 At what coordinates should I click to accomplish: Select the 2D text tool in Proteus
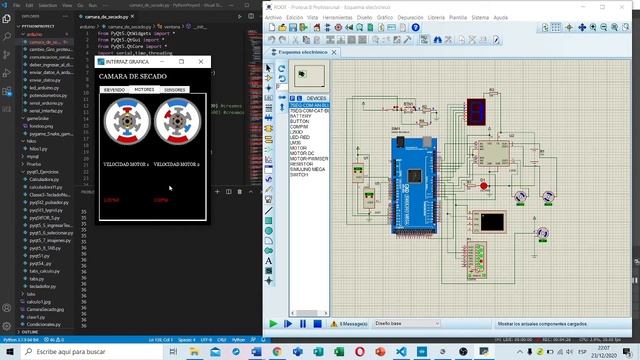pos(269,261)
